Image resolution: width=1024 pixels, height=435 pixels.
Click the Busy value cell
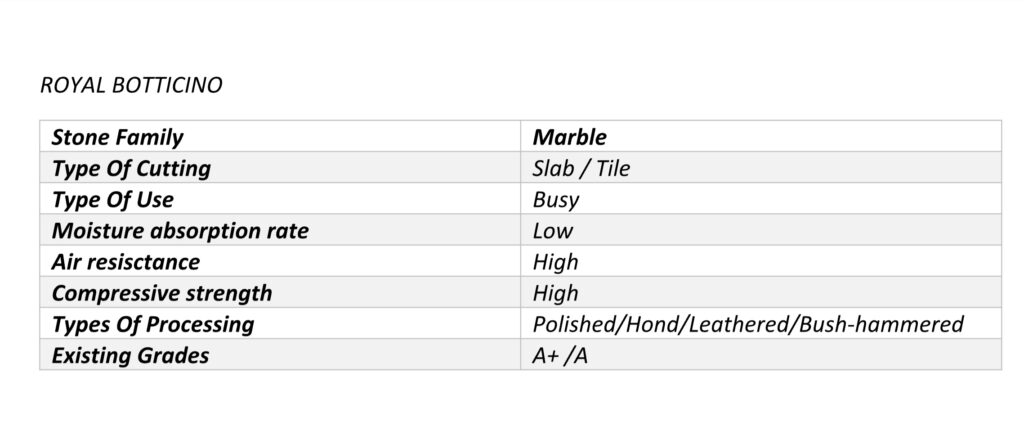[x=556, y=200]
